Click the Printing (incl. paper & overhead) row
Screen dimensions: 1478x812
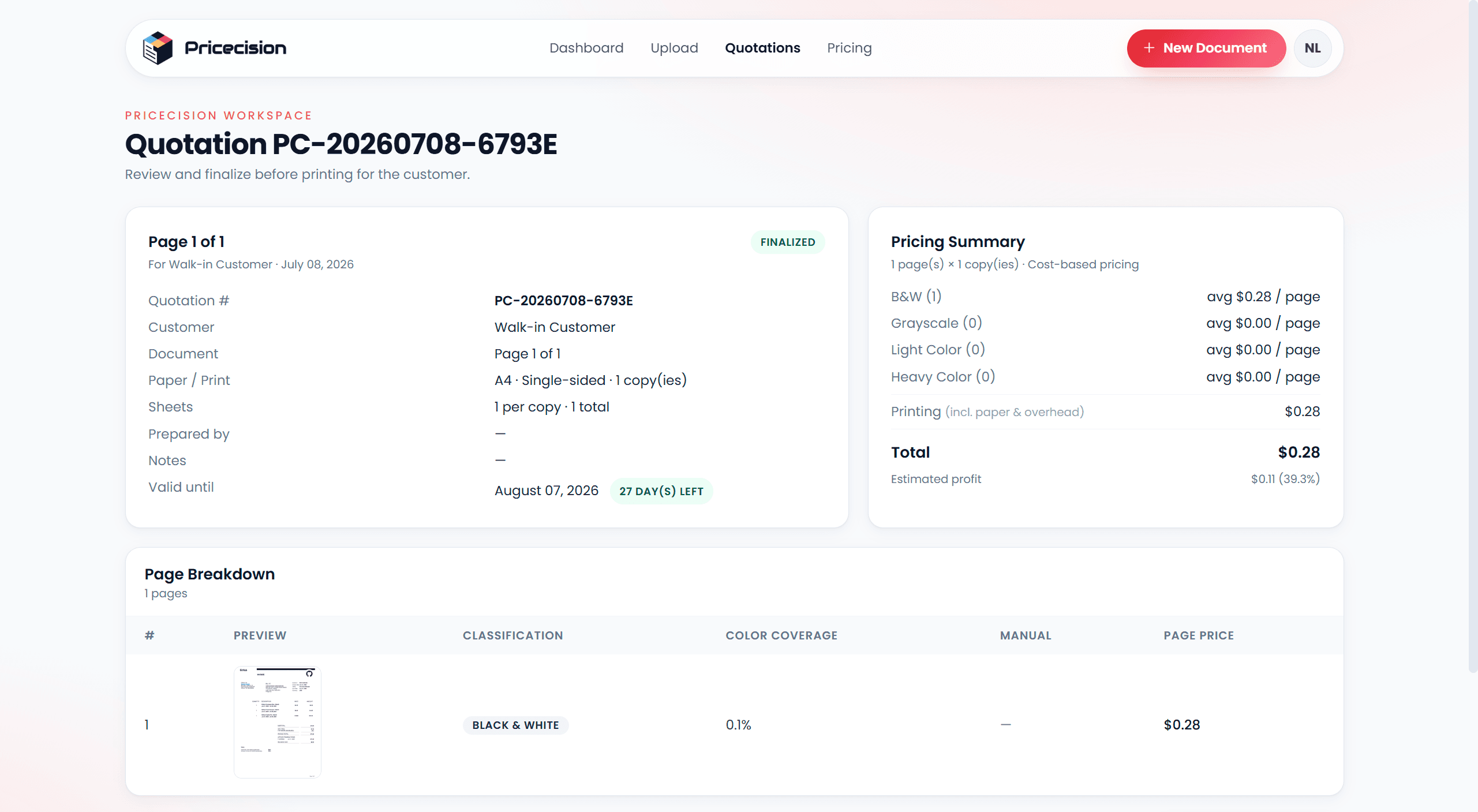1105,411
